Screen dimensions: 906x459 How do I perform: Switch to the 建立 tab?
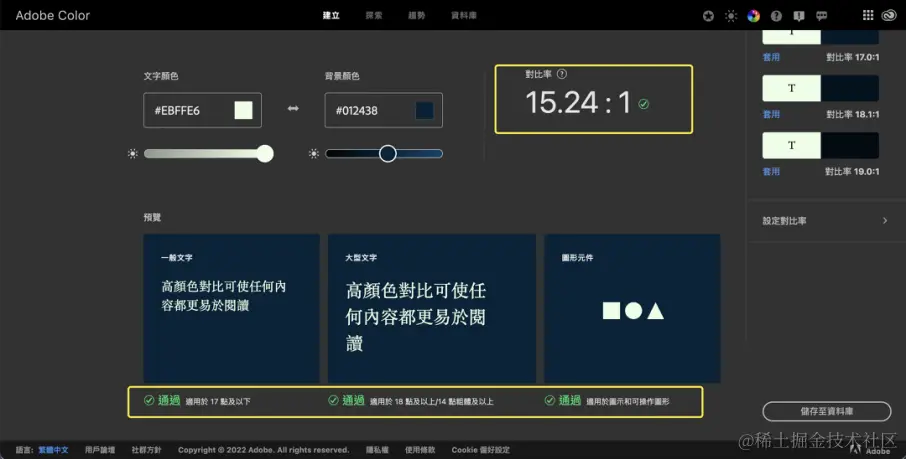point(331,16)
